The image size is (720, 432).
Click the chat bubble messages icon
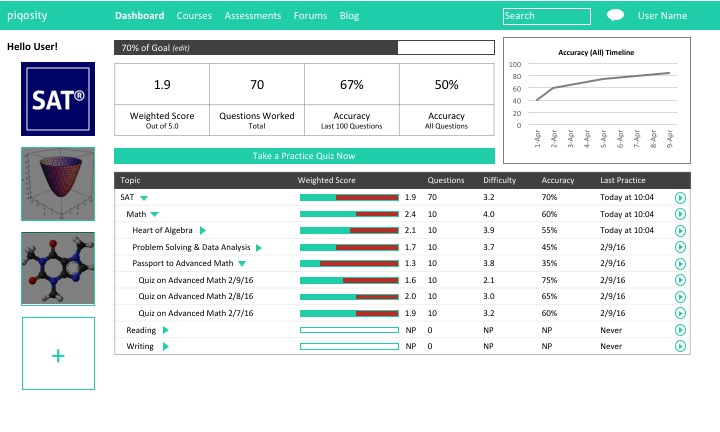tap(616, 16)
